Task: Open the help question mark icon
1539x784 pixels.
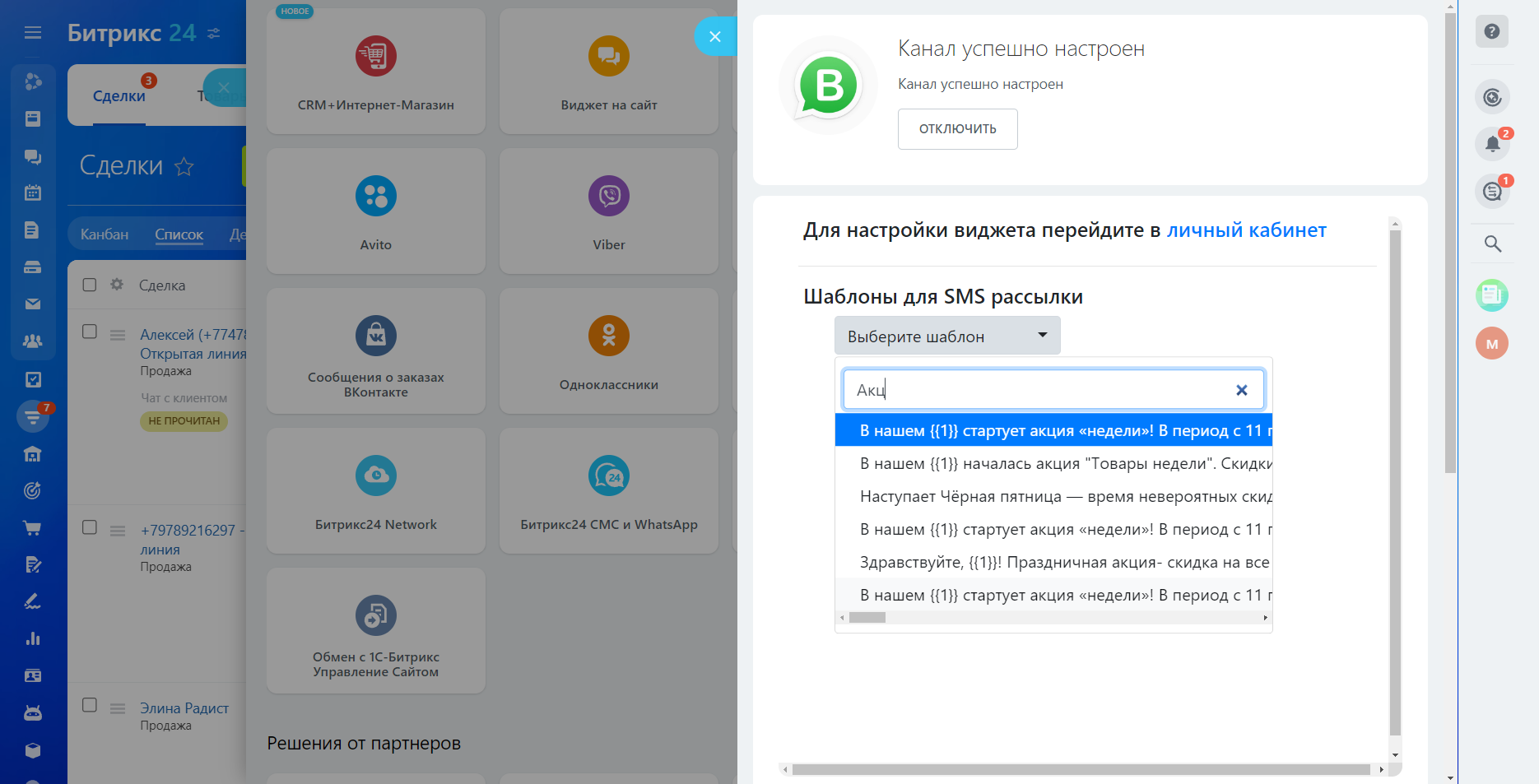Action: pos(1492,32)
